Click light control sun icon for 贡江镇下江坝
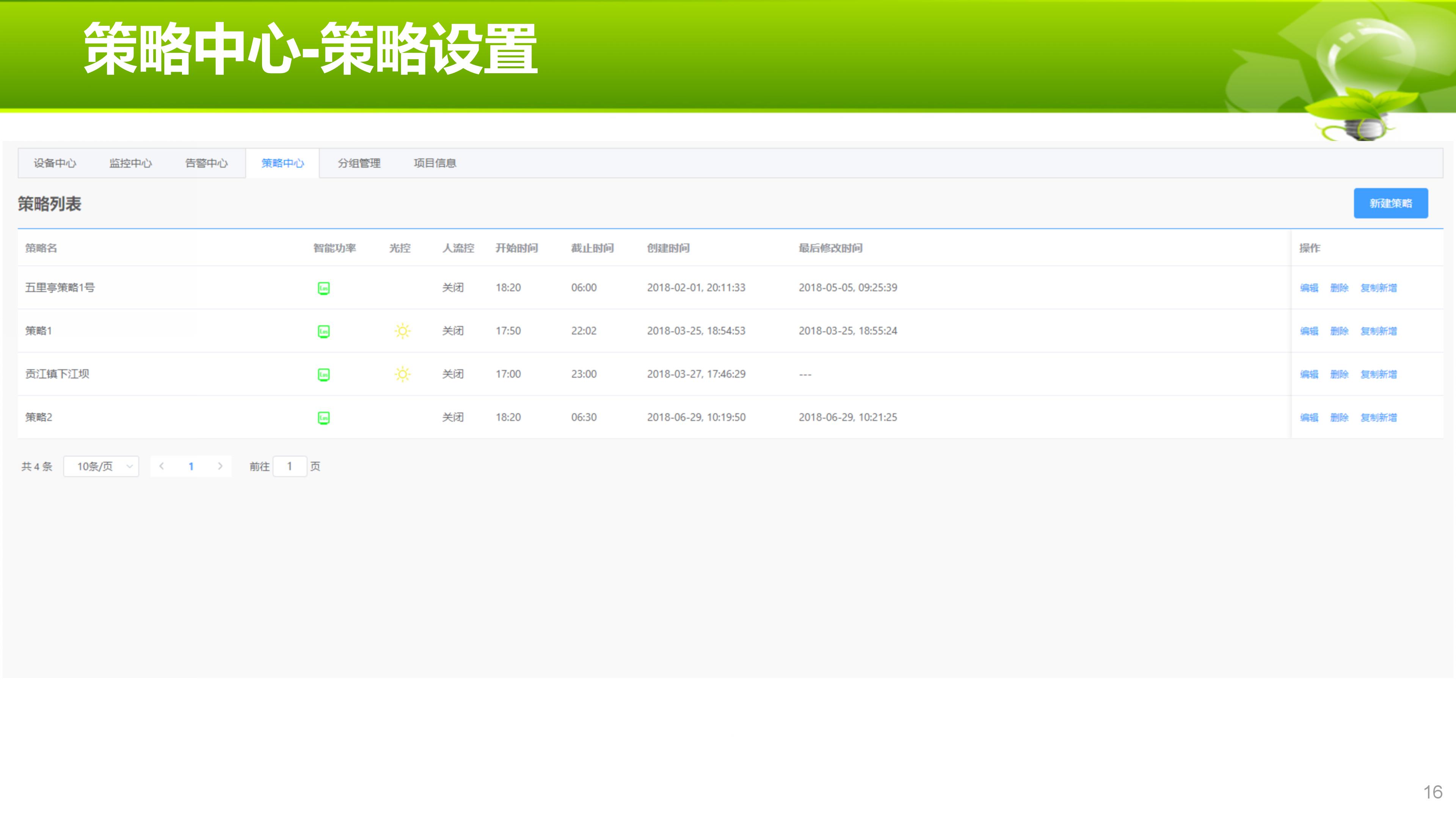This screenshot has height=819, width=1456. pos(402,374)
